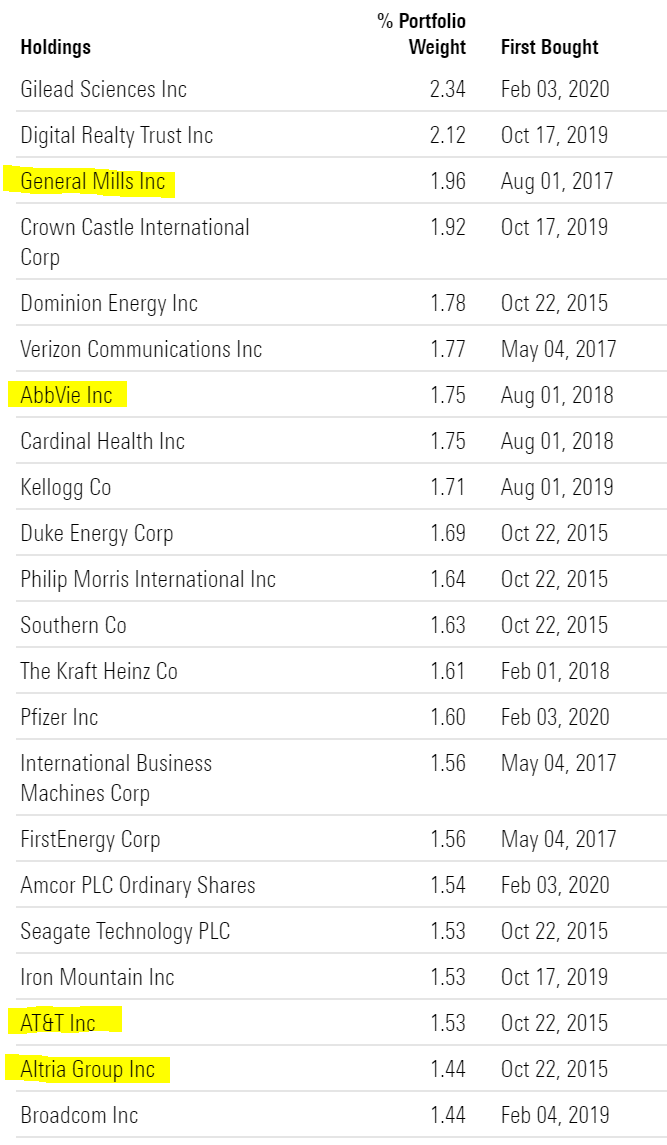Open the Pfizer Inc holding
Image resolution: width=667 pixels, height=1145 pixels.
(59, 717)
